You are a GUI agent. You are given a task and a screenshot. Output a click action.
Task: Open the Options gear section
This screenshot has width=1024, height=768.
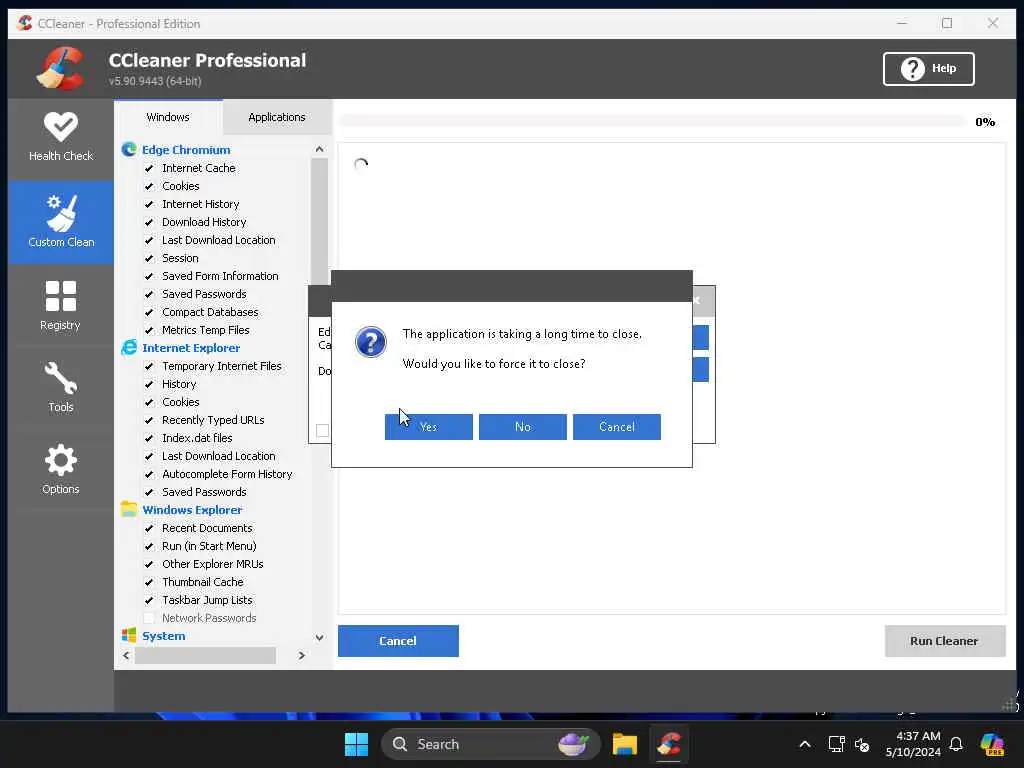(x=61, y=469)
